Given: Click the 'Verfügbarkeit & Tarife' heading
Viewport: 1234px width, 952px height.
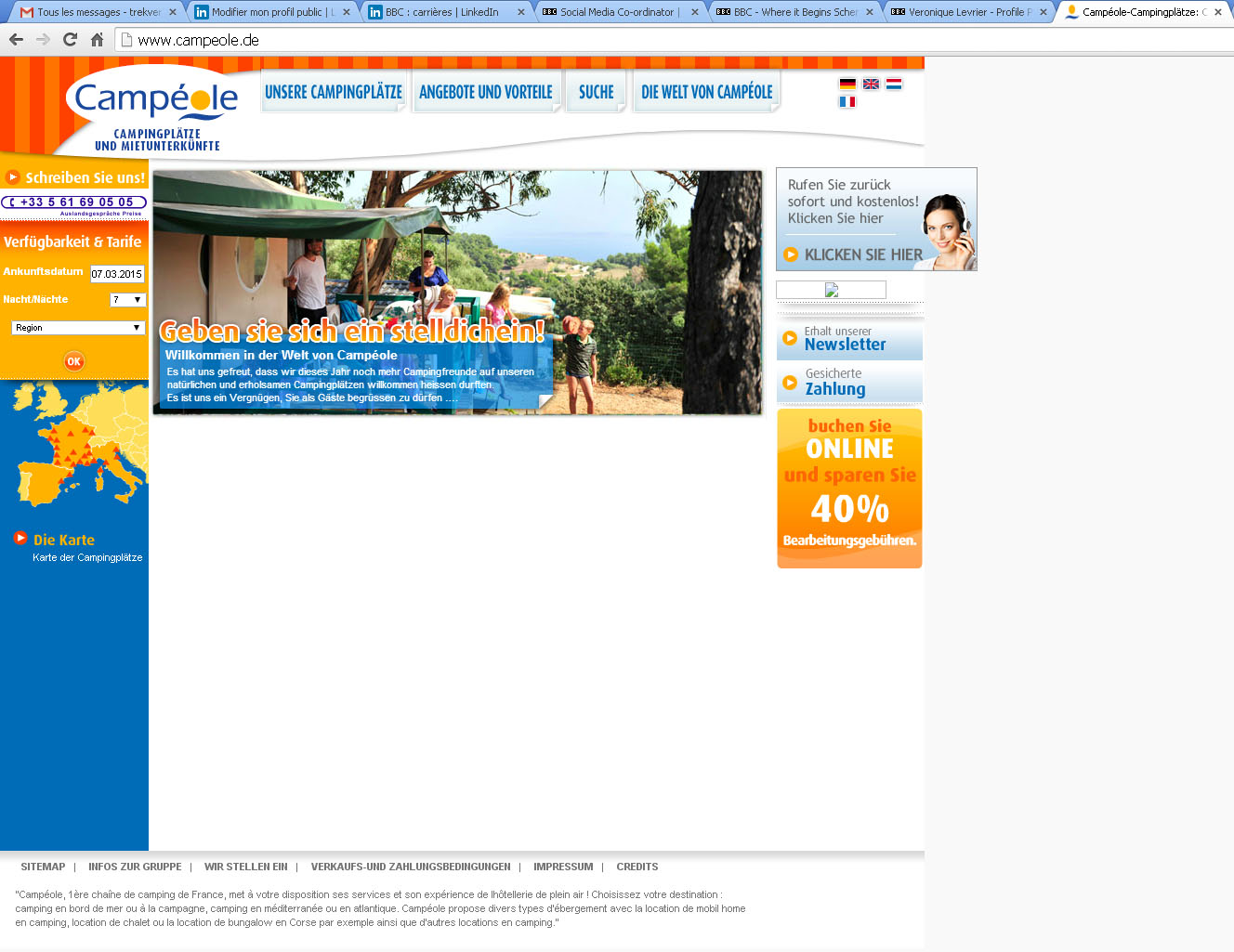Looking at the screenshot, I should click(72, 241).
